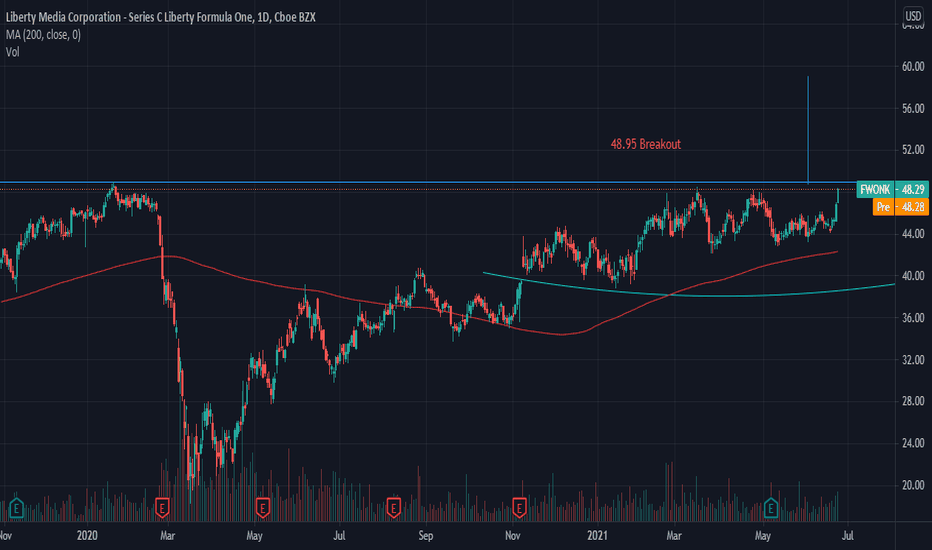Select the FWONK 48.29 price label

(892, 190)
